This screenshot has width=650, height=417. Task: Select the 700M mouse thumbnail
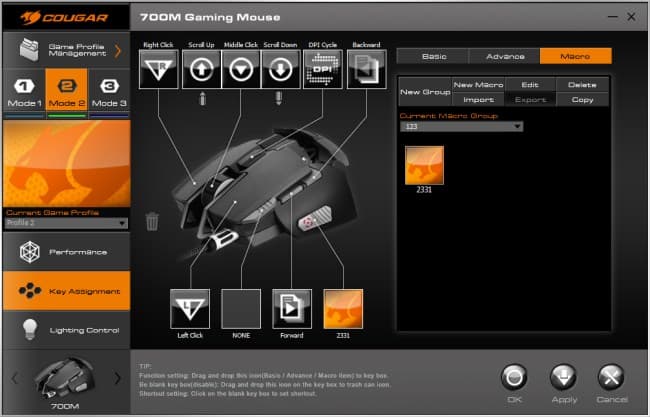[65, 378]
